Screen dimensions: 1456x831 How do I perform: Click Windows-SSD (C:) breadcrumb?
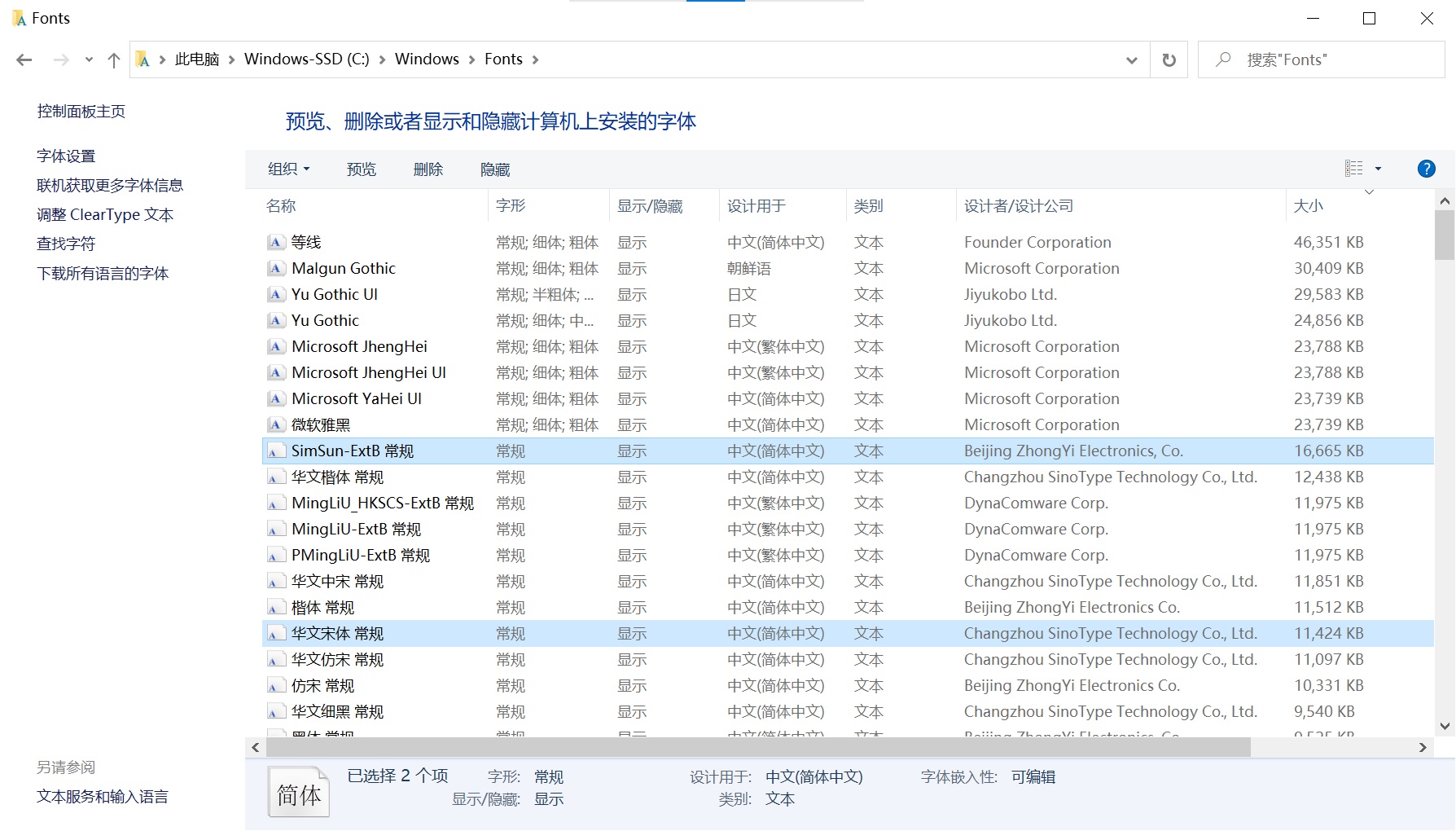point(307,59)
